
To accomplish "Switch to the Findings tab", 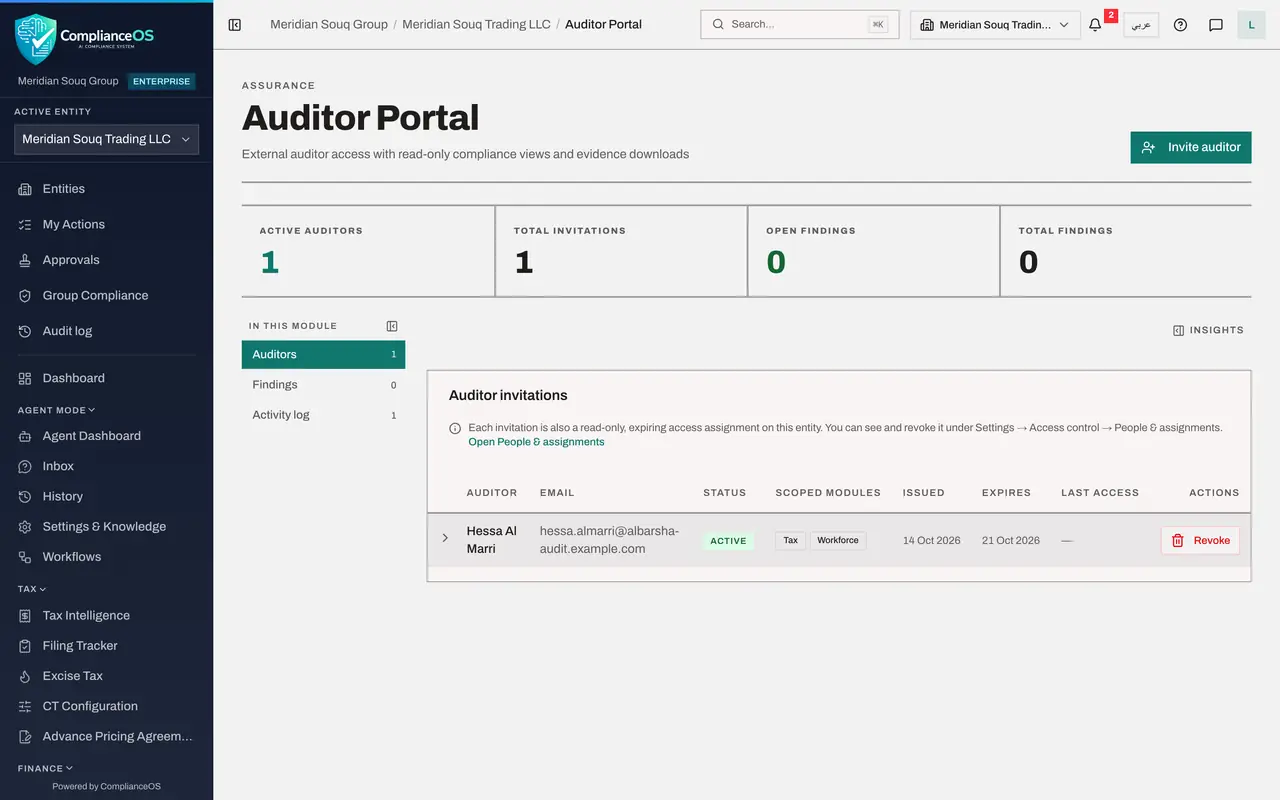I will (x=323, y=384).
